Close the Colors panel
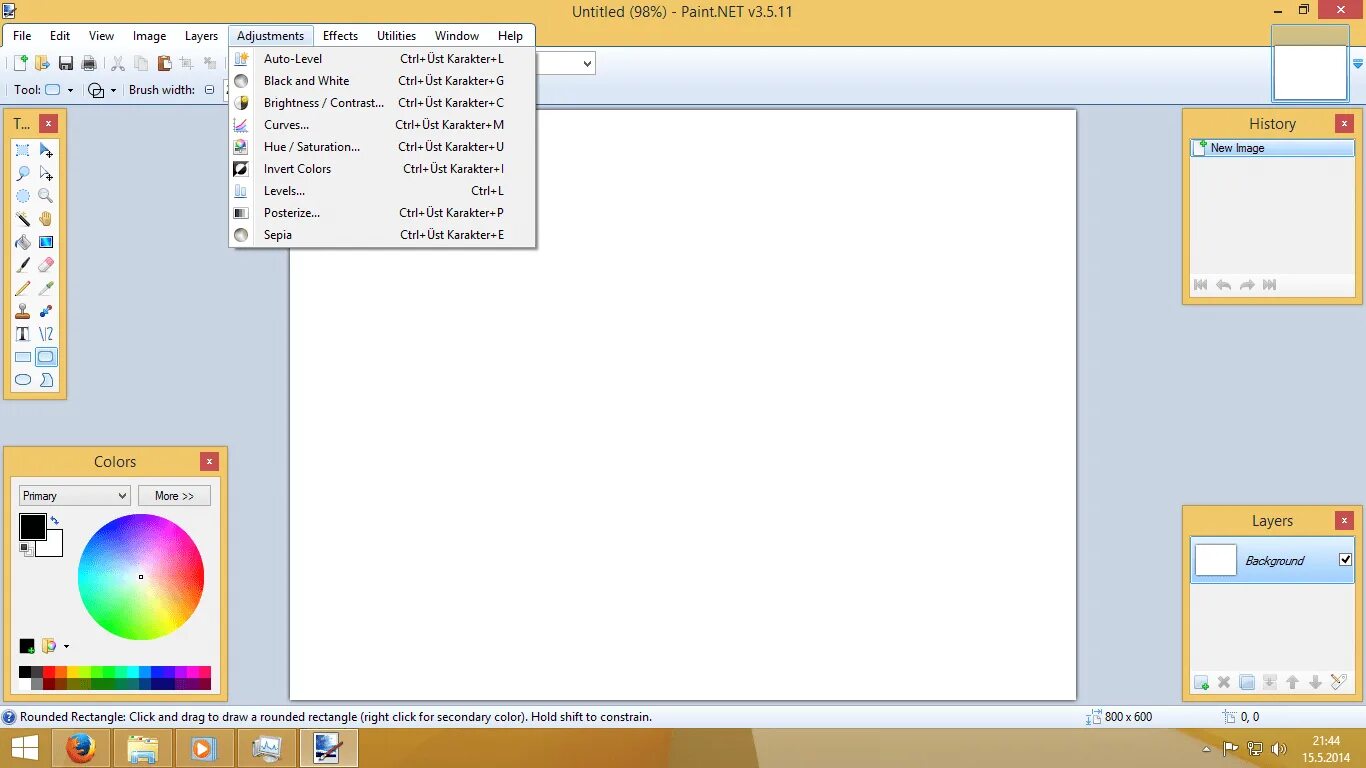 click(209, 461)
